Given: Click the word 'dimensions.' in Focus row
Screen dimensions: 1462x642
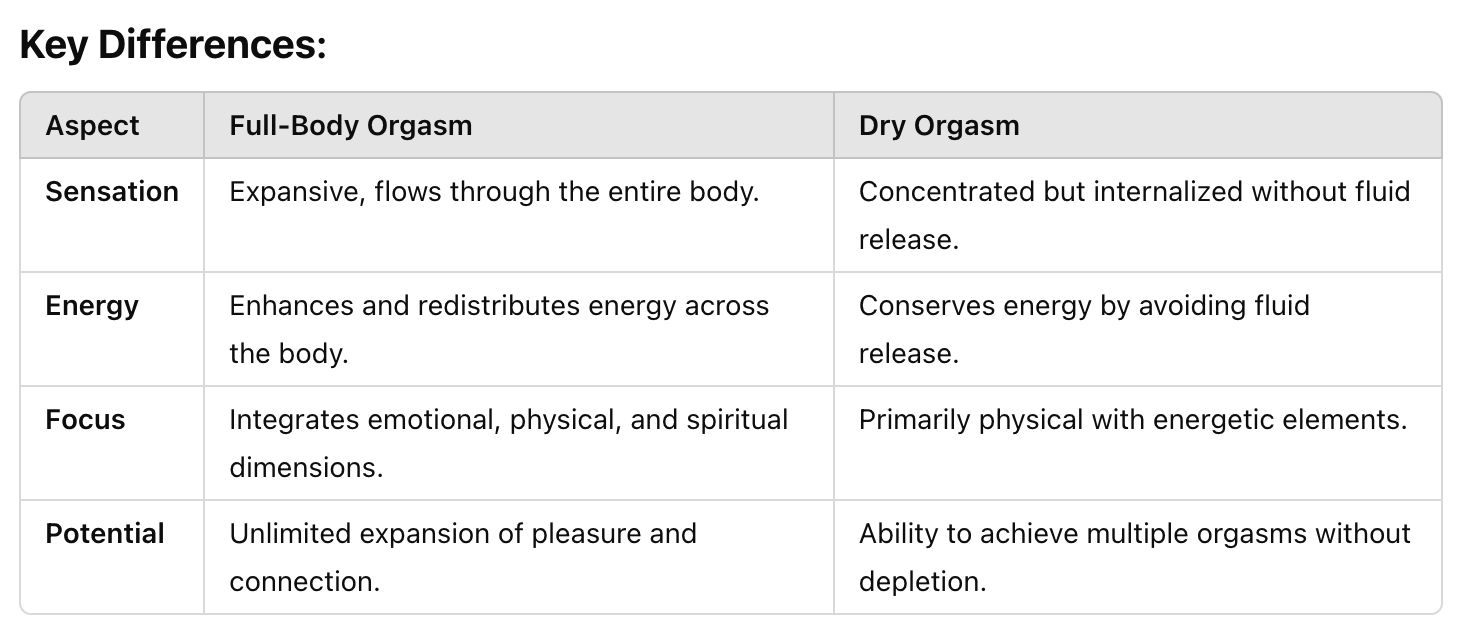Looking at the screenshot, I should [306, 468].
